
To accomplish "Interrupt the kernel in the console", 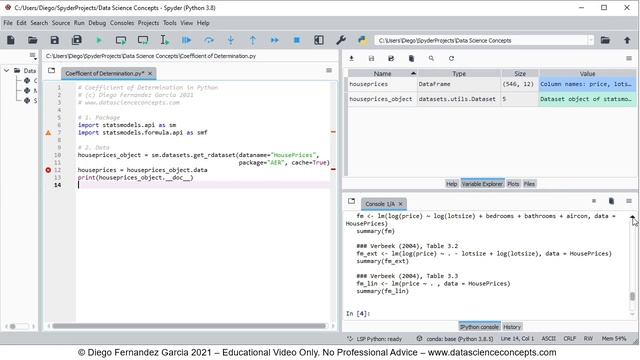I will point(594,201).
